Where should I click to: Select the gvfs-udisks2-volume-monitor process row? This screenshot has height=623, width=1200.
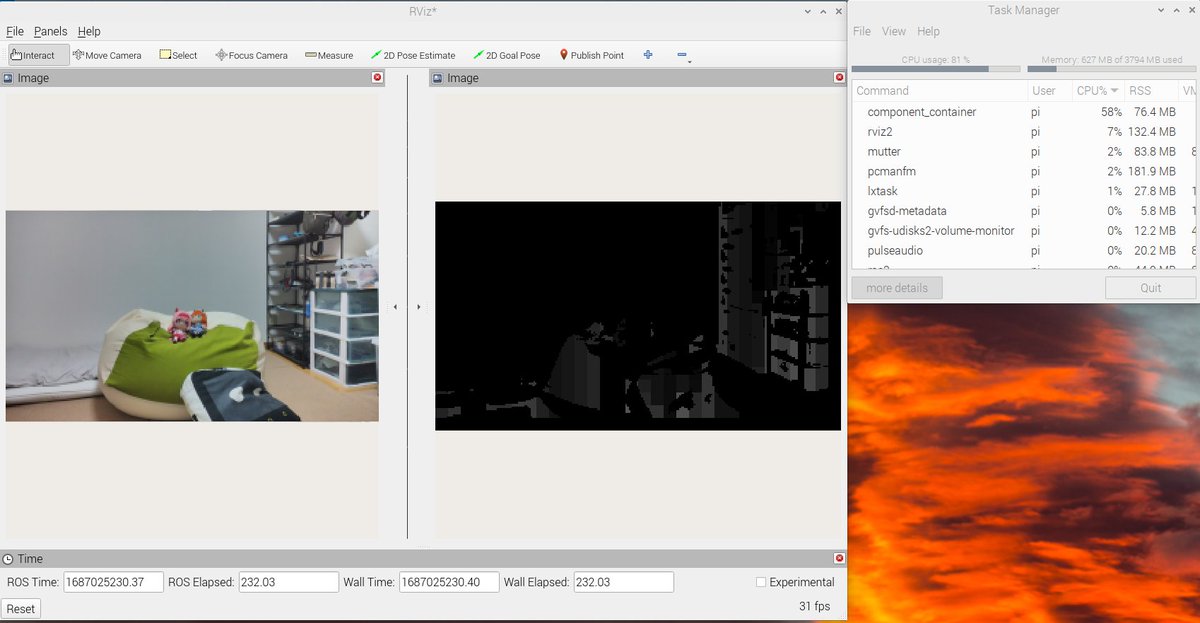[x=1024, y=231]
